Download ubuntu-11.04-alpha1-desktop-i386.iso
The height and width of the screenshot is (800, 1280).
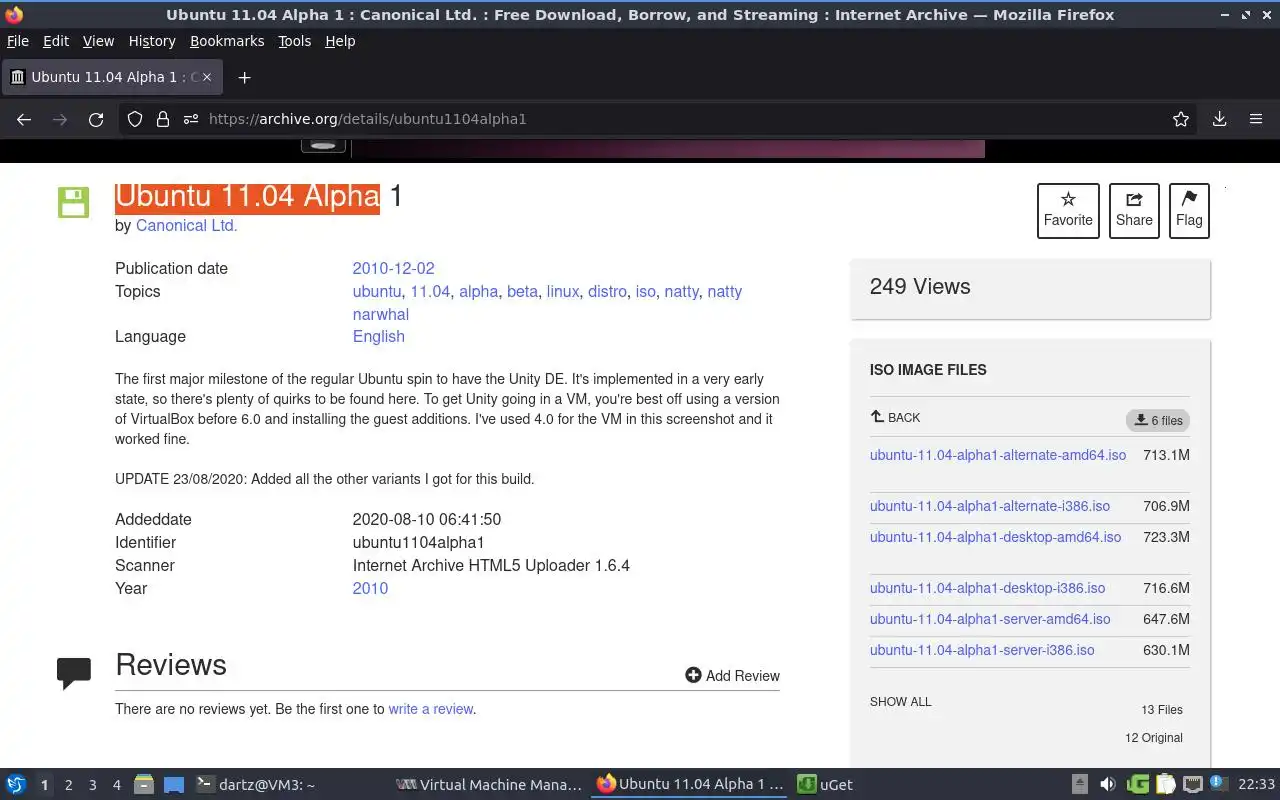pyautogui.click(x=988, y=588)
